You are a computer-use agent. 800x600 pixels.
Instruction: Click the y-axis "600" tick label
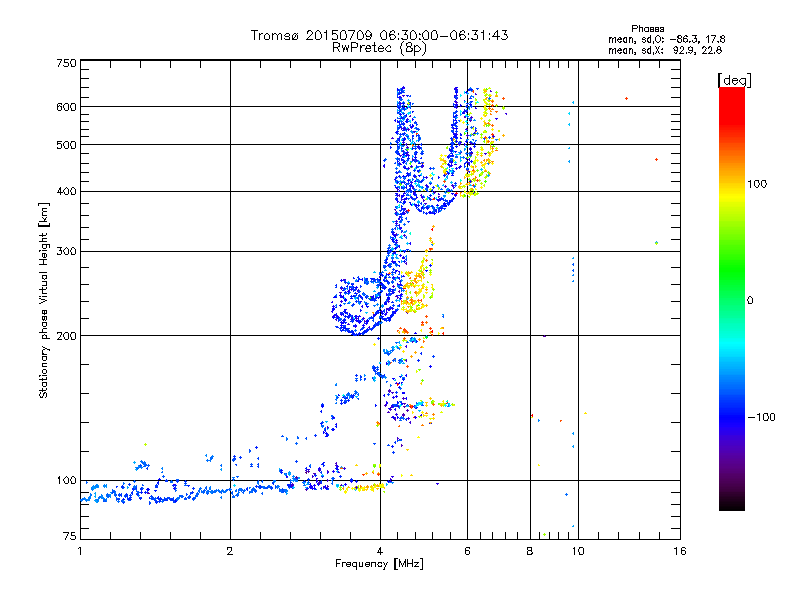66,107
